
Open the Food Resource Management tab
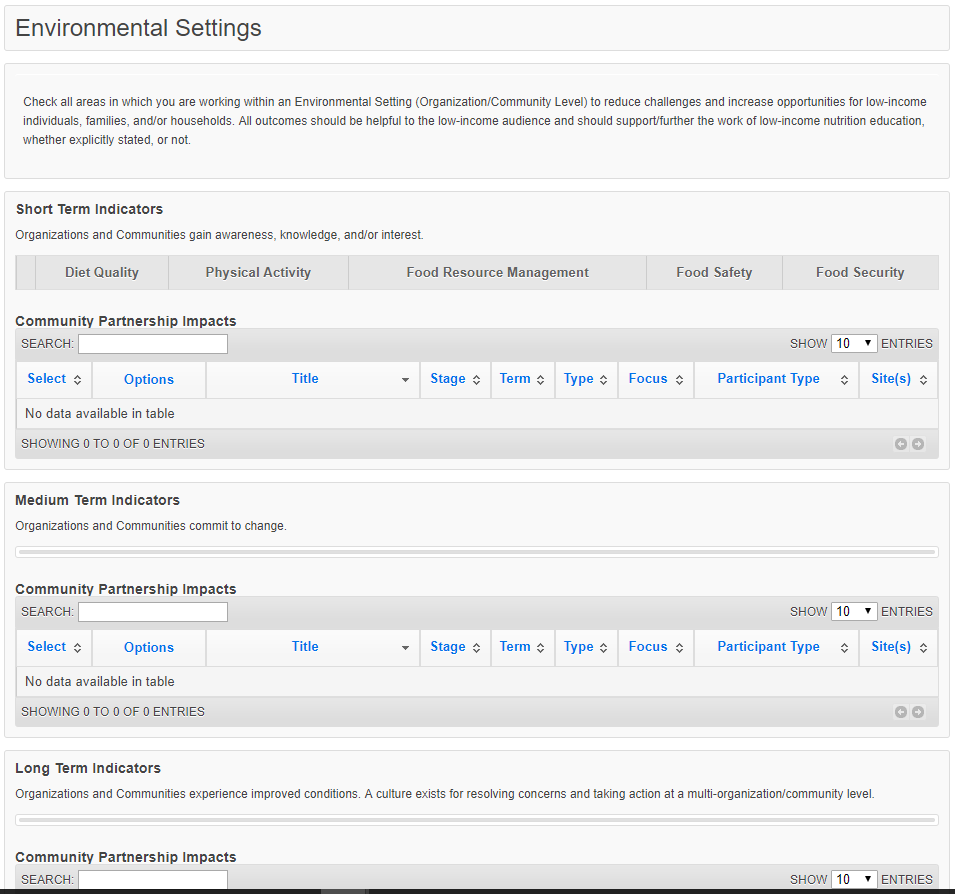(x=497, y=272)
